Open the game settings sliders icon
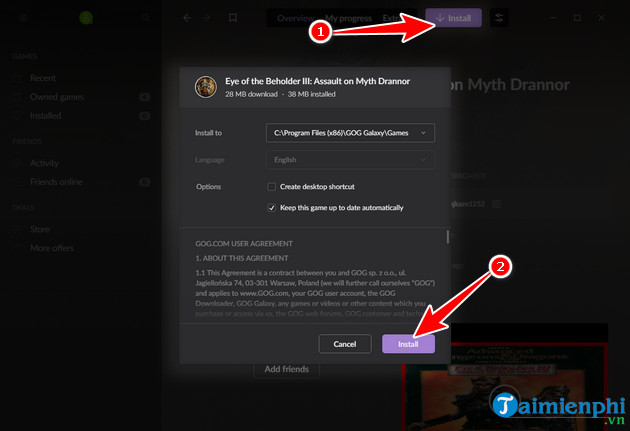The width and height of the screenshot is (630, 431). (499, 18)
